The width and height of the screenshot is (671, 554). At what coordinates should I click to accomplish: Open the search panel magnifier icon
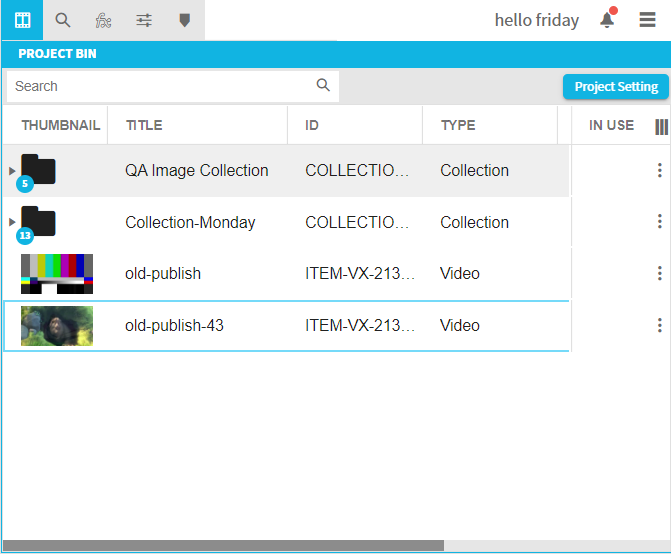(x=63, y=20)
